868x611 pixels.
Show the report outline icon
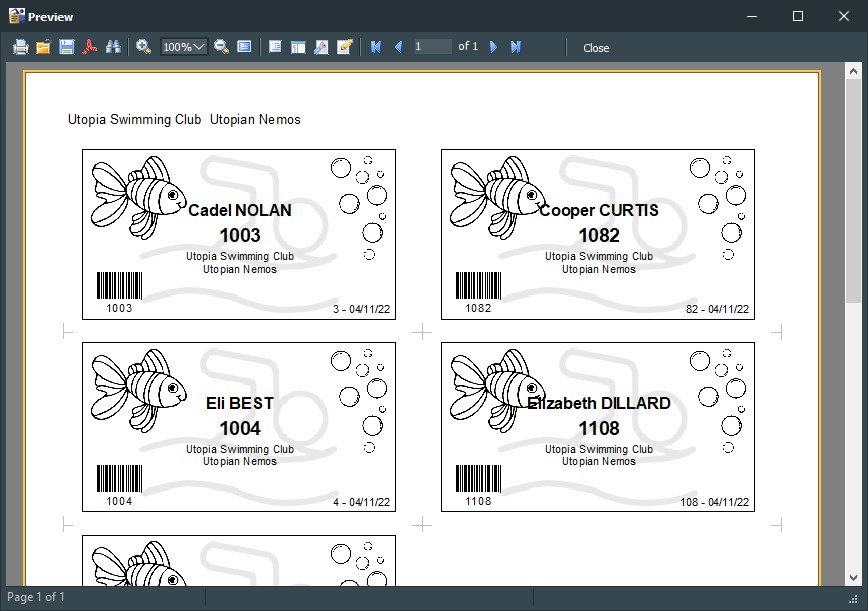tap(275, 47)
